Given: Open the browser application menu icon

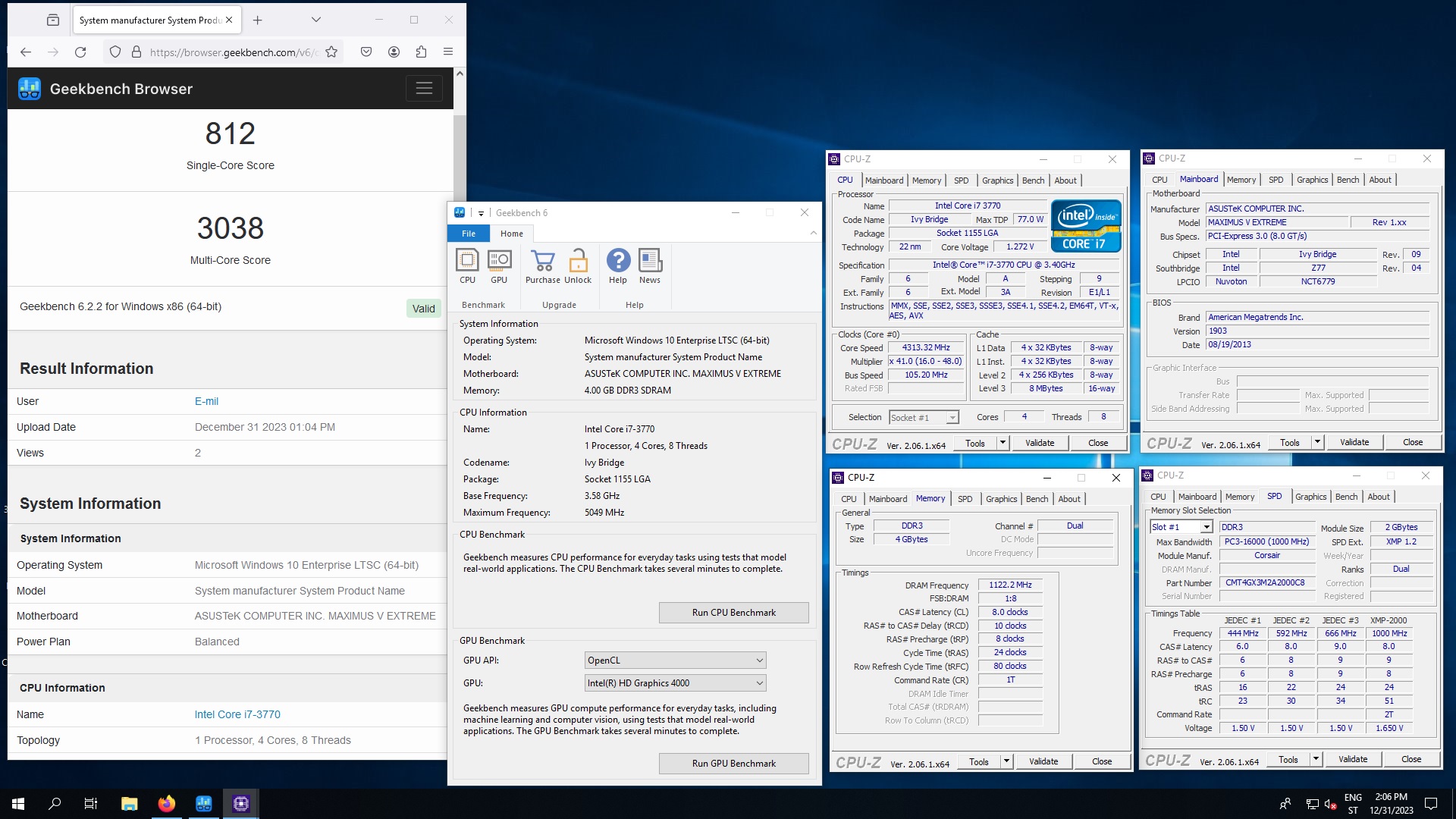Looking at the screenshot, I should [x=448, y=52].
